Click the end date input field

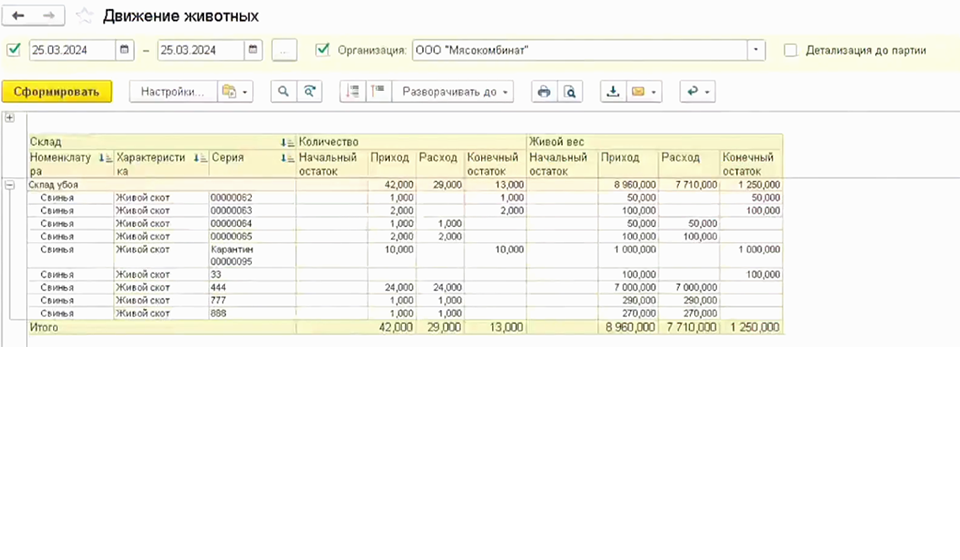(201, 50)
